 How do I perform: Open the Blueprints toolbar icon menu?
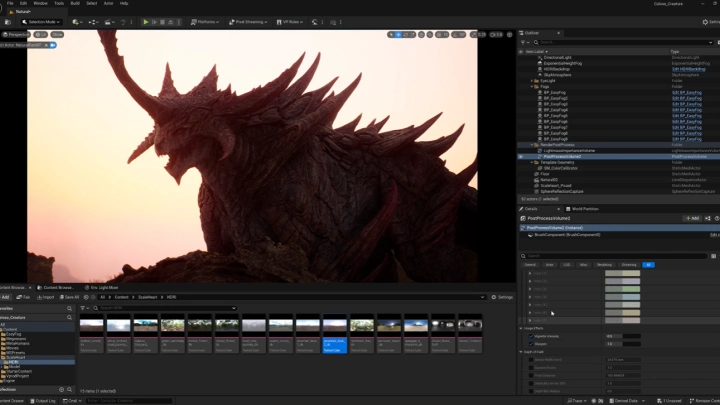[93, 22]
